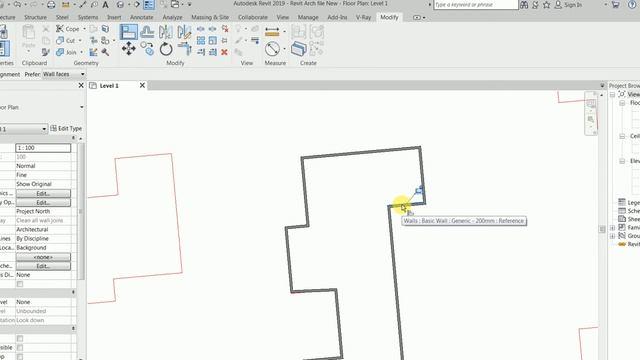Select the Move tool
Viewport: 640px width, 360px height.
coord(129,49)
